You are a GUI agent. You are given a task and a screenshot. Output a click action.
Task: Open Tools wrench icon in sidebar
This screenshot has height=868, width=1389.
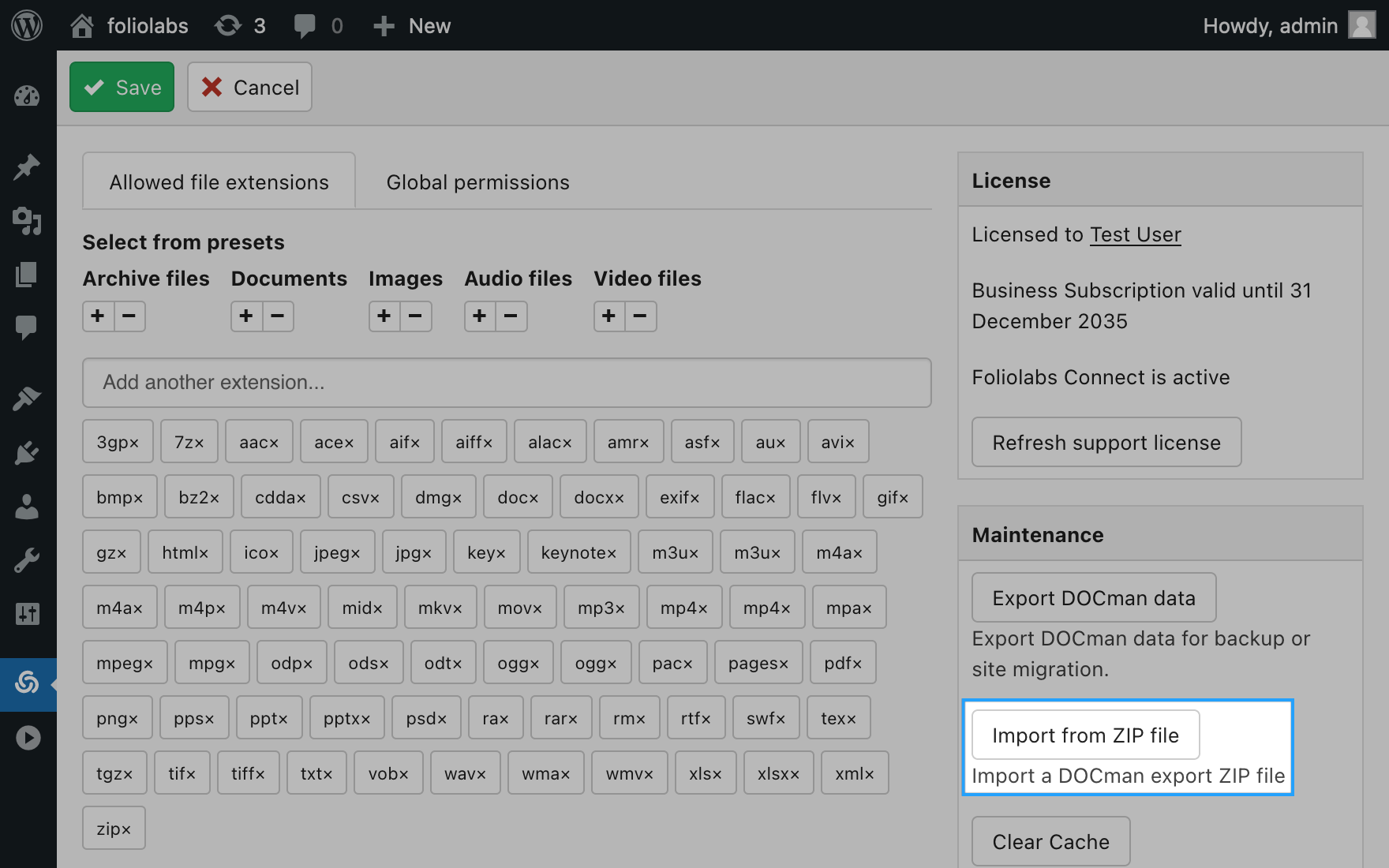click(x=27, y=560)
